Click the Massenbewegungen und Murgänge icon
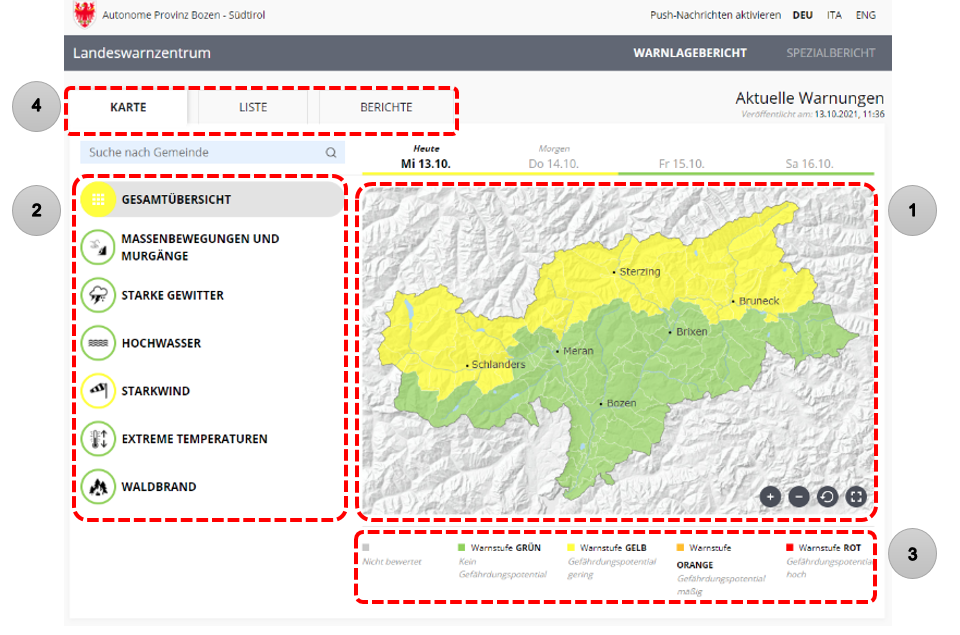 click(98, 247)
